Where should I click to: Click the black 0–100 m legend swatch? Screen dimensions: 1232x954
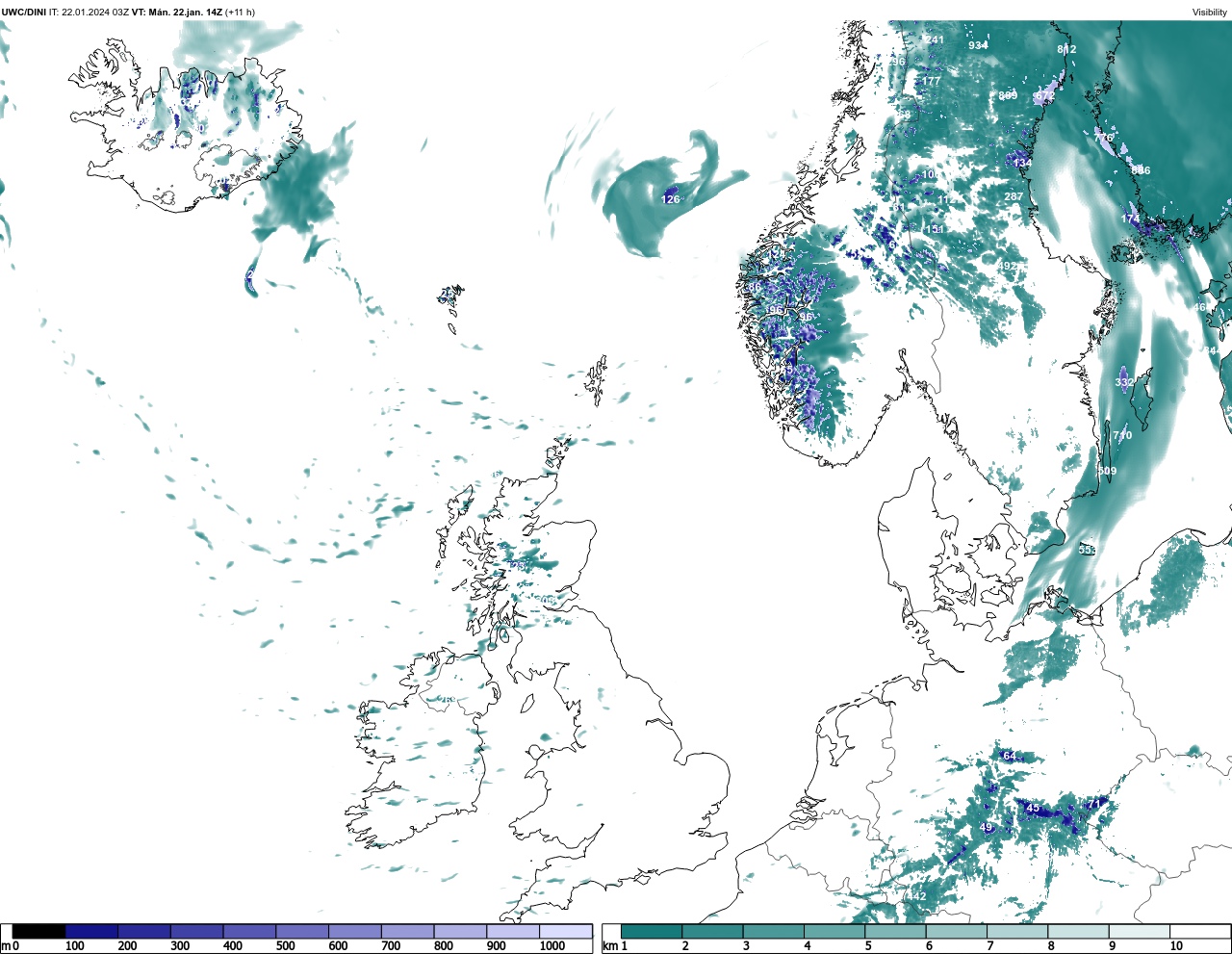click(x=39, y=932)
